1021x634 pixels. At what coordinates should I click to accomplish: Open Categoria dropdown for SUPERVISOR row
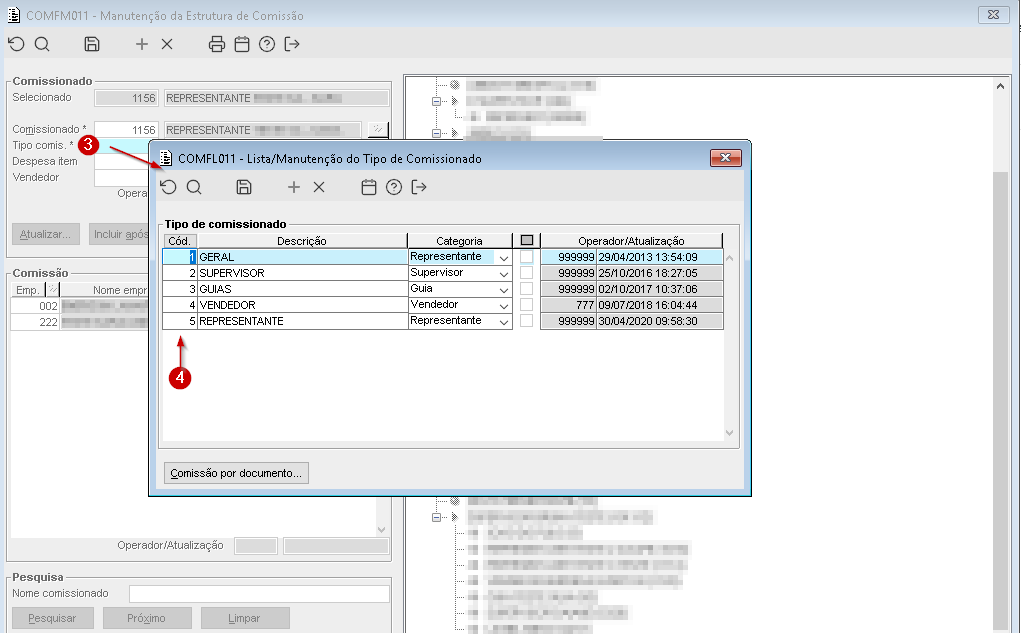pos(503,273)
